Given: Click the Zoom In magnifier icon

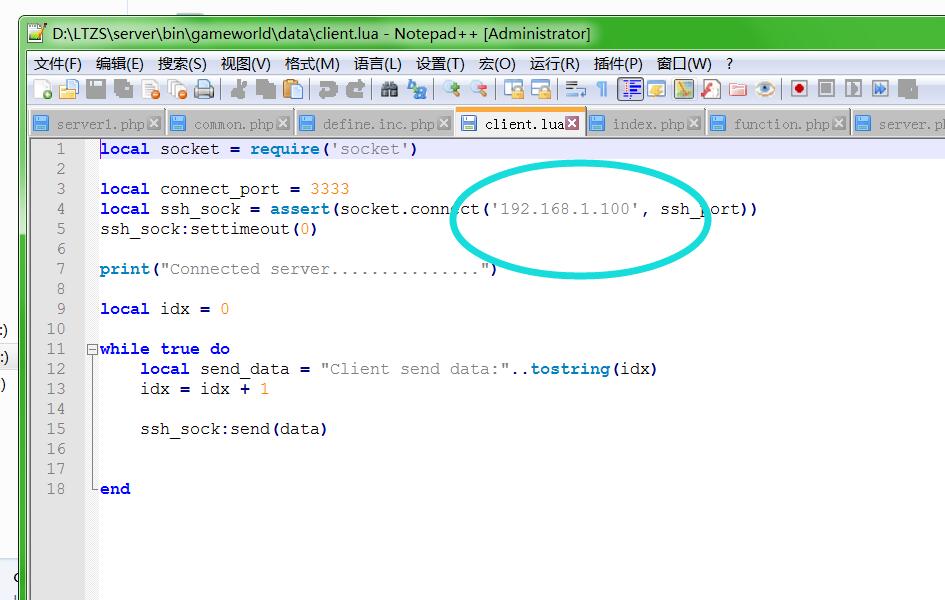Looking at the screenshot, I should 452,90.
